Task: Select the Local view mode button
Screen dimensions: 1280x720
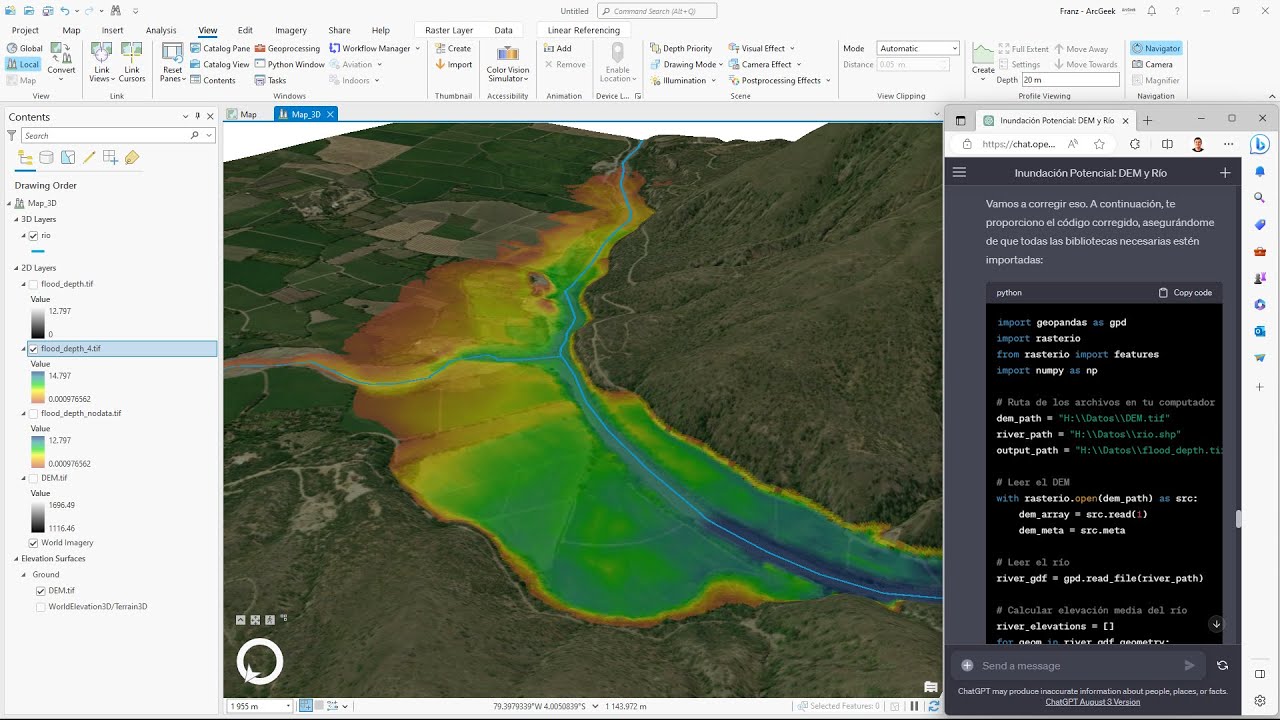Action: pos(25,64)
